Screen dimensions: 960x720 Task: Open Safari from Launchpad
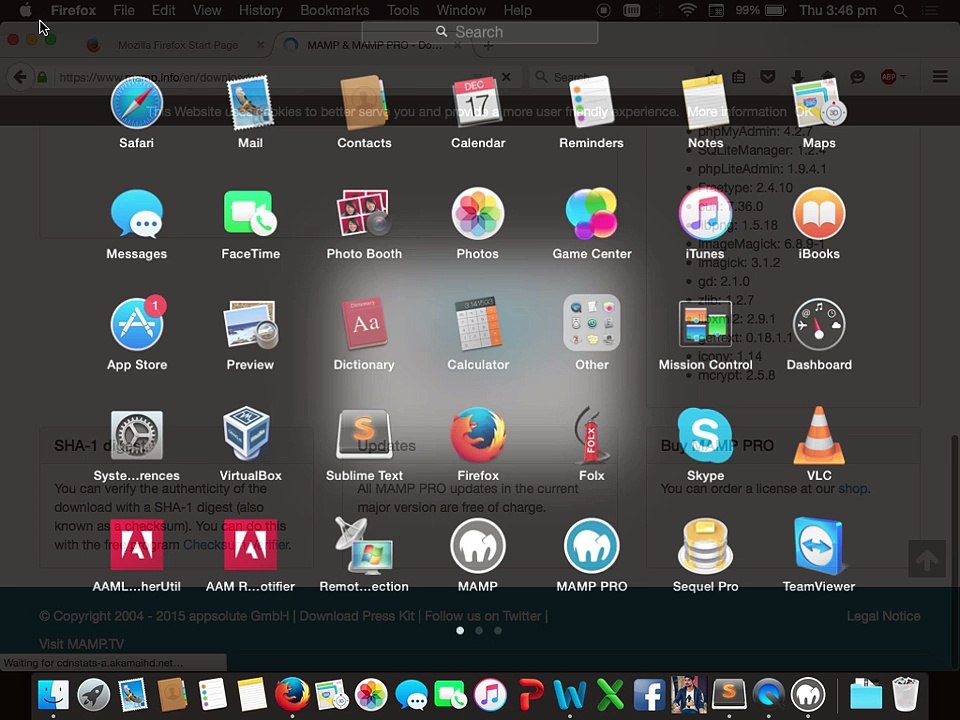(137, 104)
